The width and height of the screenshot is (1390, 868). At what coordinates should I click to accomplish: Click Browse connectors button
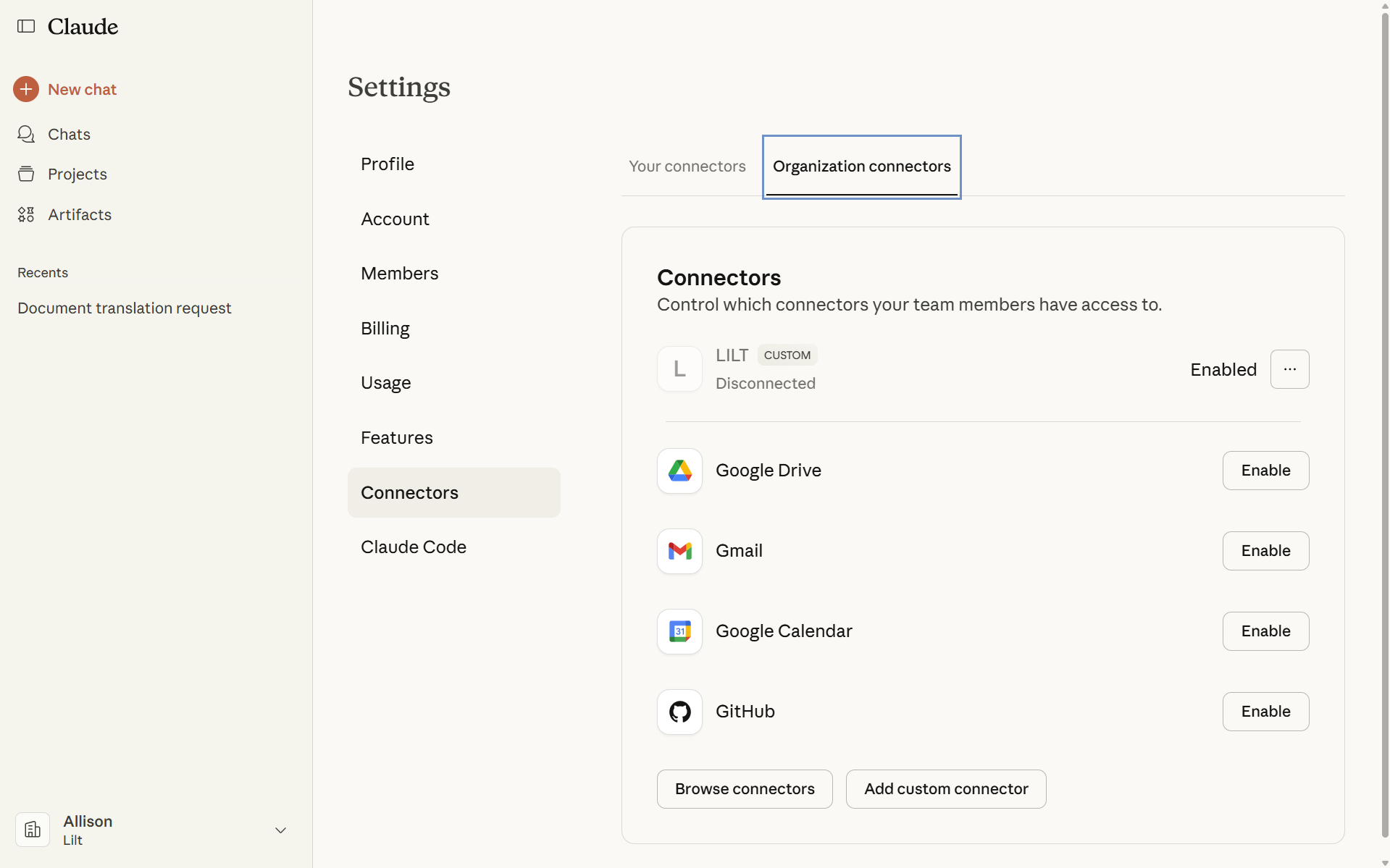[744, 789]
